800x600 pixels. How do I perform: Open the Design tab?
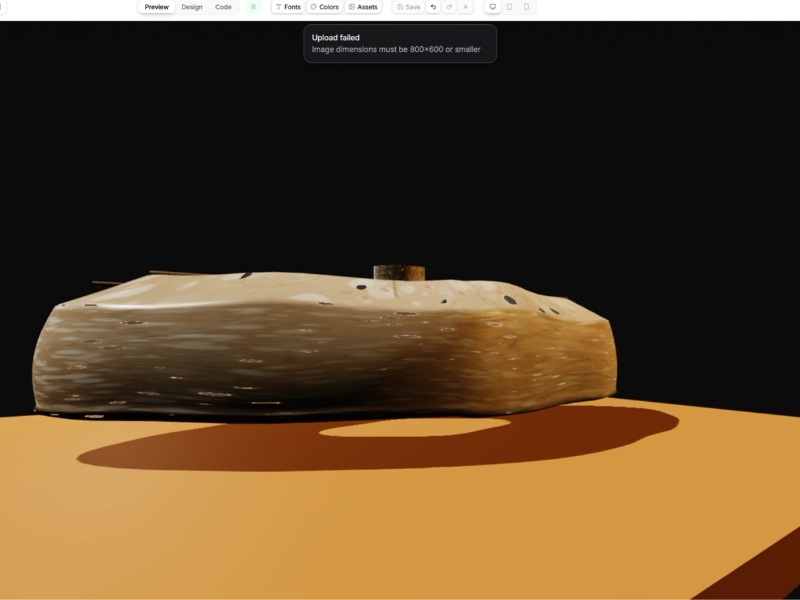[x=191, y=7]
